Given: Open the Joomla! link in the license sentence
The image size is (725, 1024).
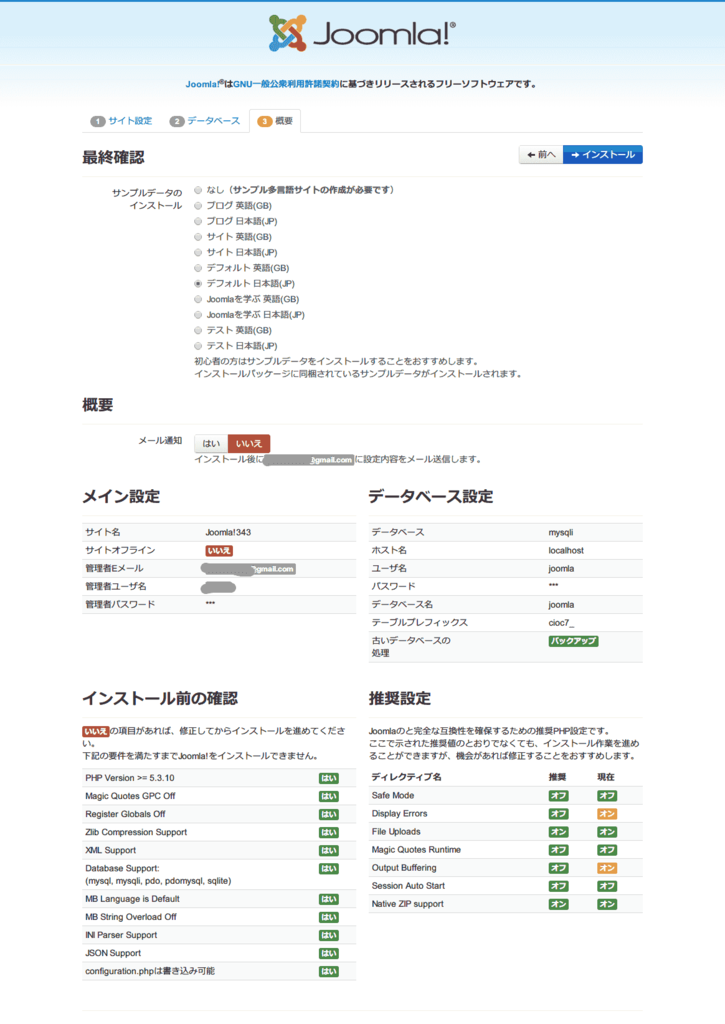Looking at the screenshot, I should 202,84.
